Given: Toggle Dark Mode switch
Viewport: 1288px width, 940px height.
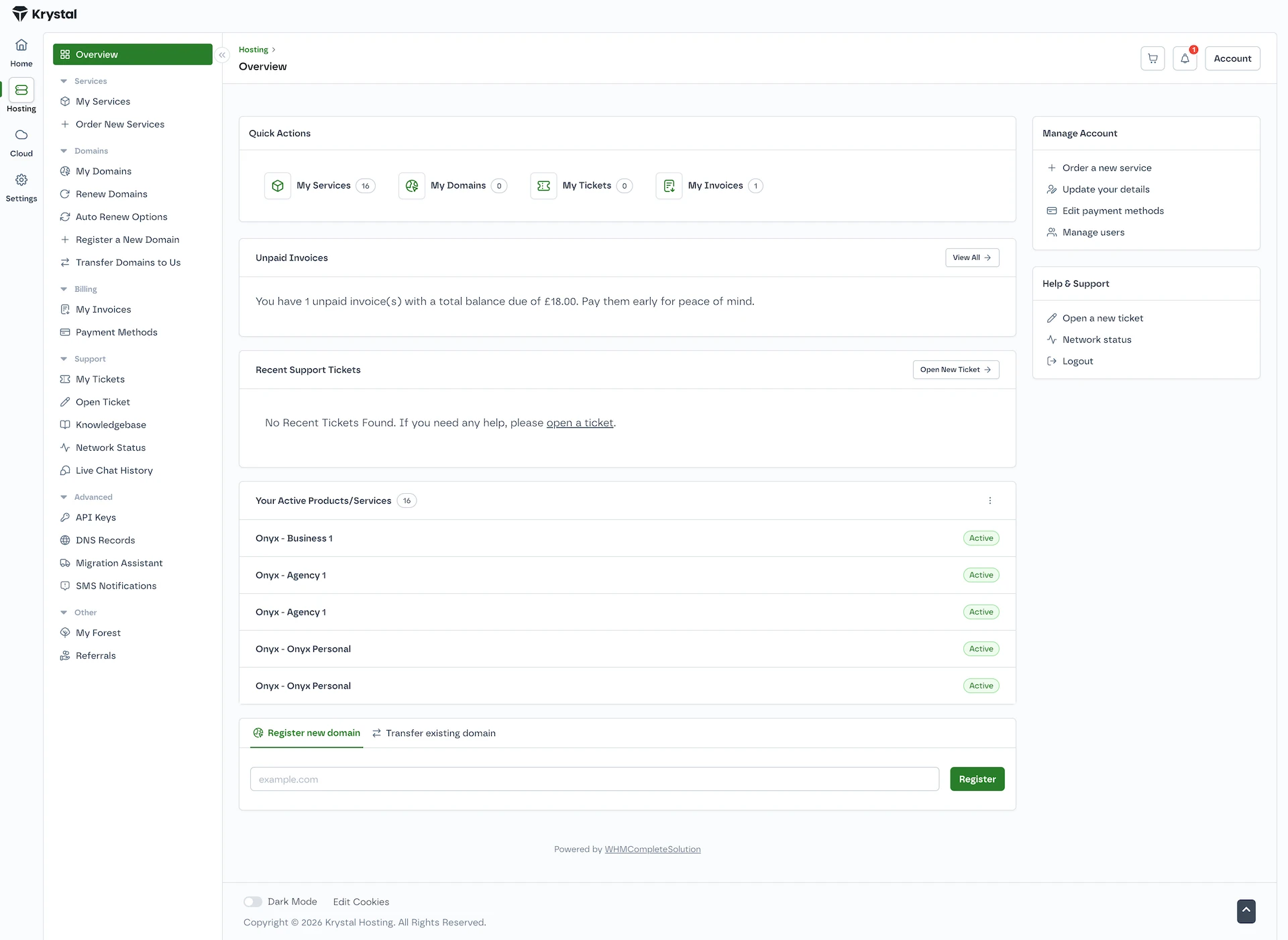Looking at the screenshot, I should (253, 902).
